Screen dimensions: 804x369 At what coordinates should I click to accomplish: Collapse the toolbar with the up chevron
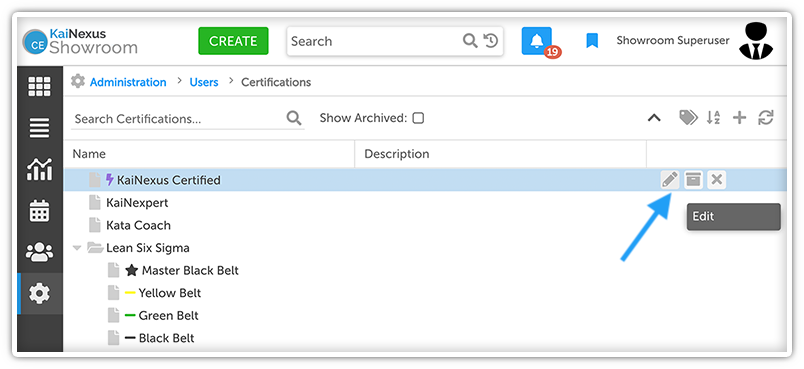point(654,118)
